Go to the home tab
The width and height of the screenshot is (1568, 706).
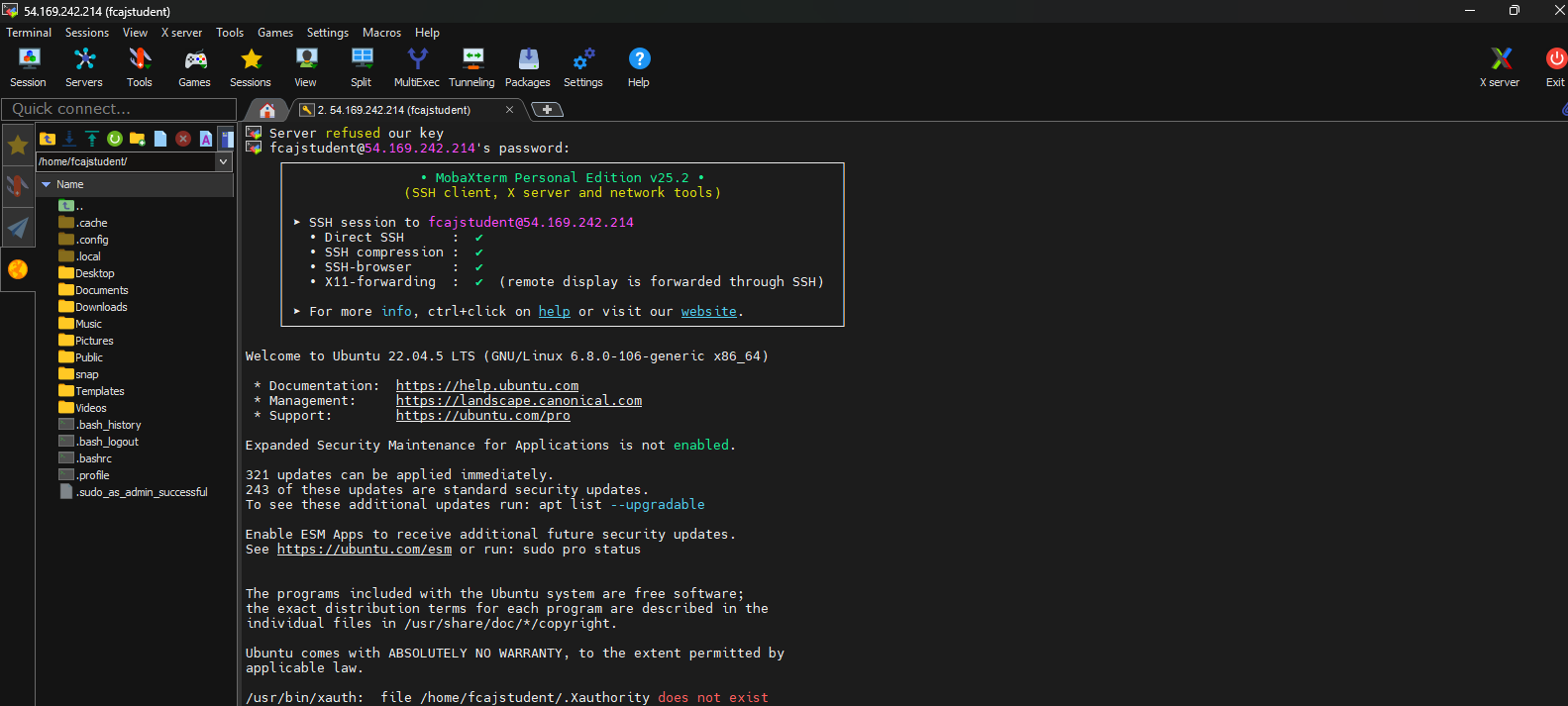(x=266, y=110)
